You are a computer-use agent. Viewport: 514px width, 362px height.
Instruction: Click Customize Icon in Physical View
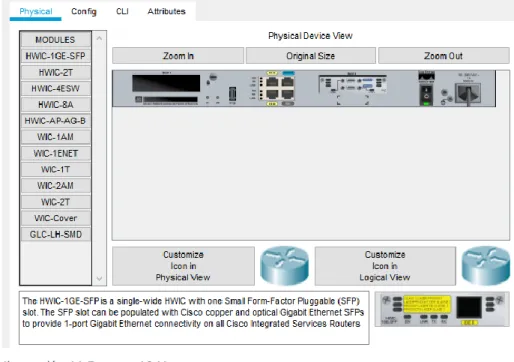click(x=183, y=266)
